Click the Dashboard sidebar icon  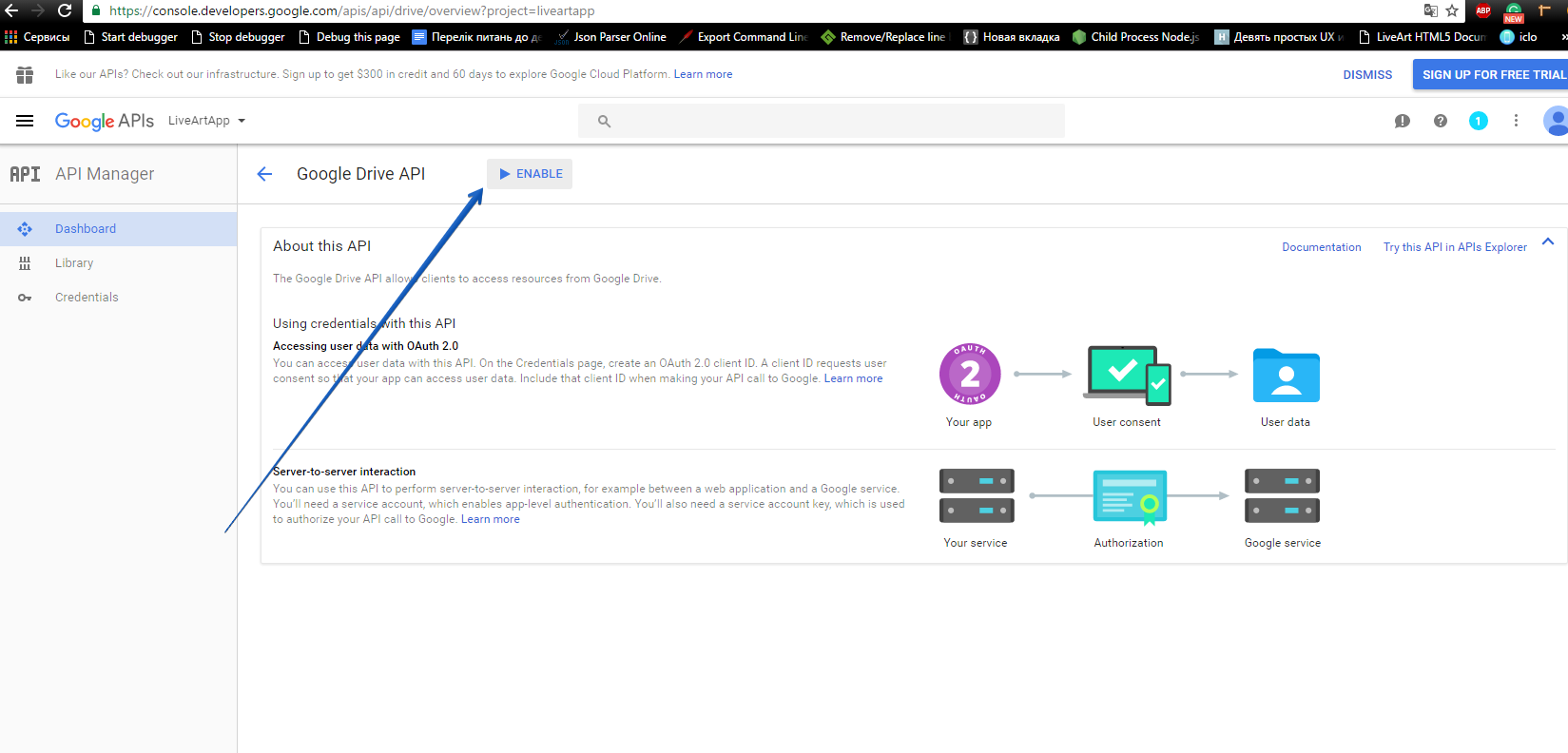point(25,229)
